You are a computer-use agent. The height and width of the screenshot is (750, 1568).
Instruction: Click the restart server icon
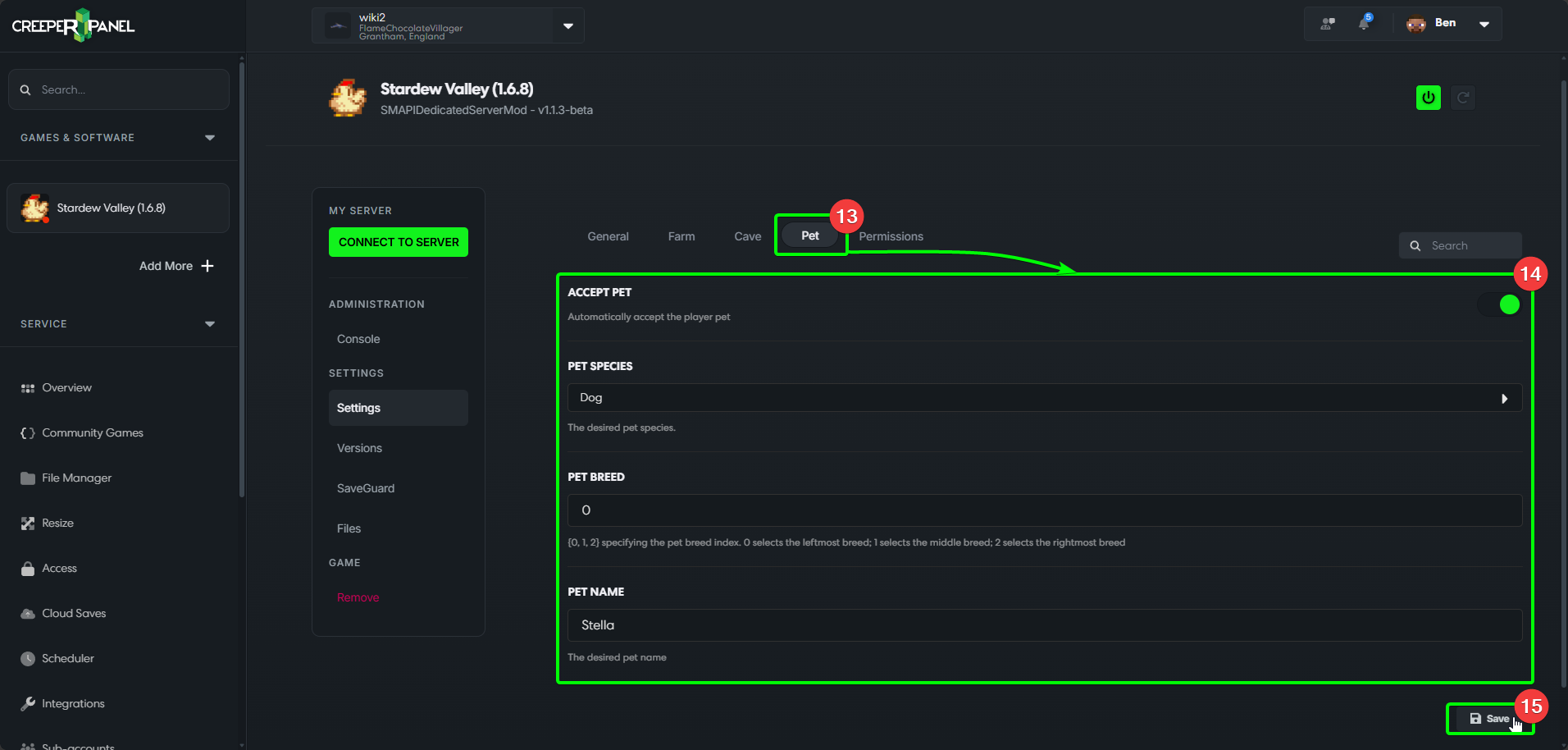[1463, 98]
